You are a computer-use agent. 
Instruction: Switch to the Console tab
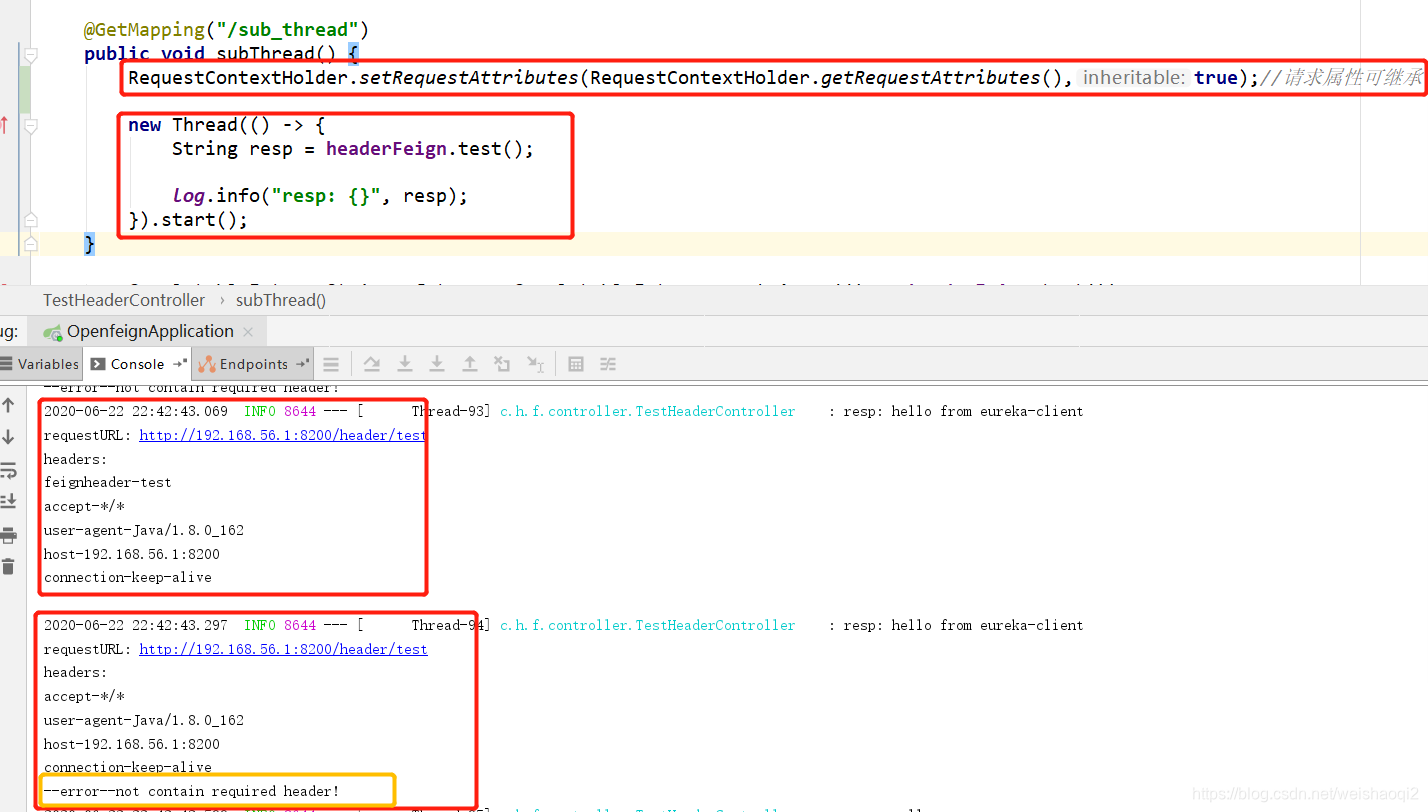point(137,364)
